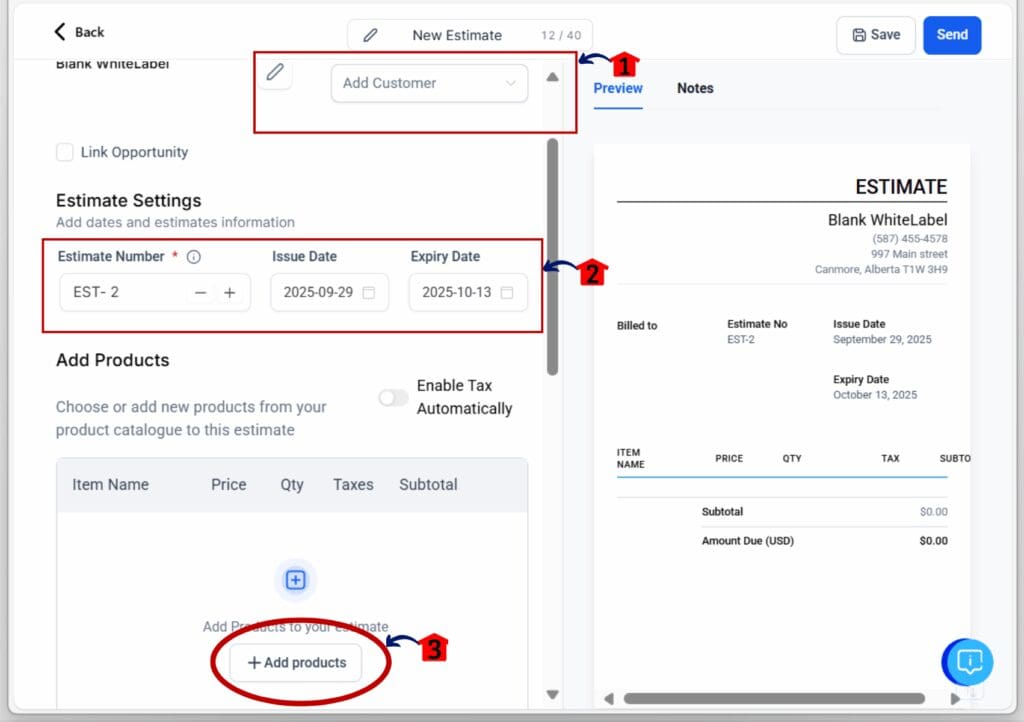Screen dimensions: 1024x722
Task: Click the Back arrow icon
Action: pyautogui.click(x=61, y=32)
